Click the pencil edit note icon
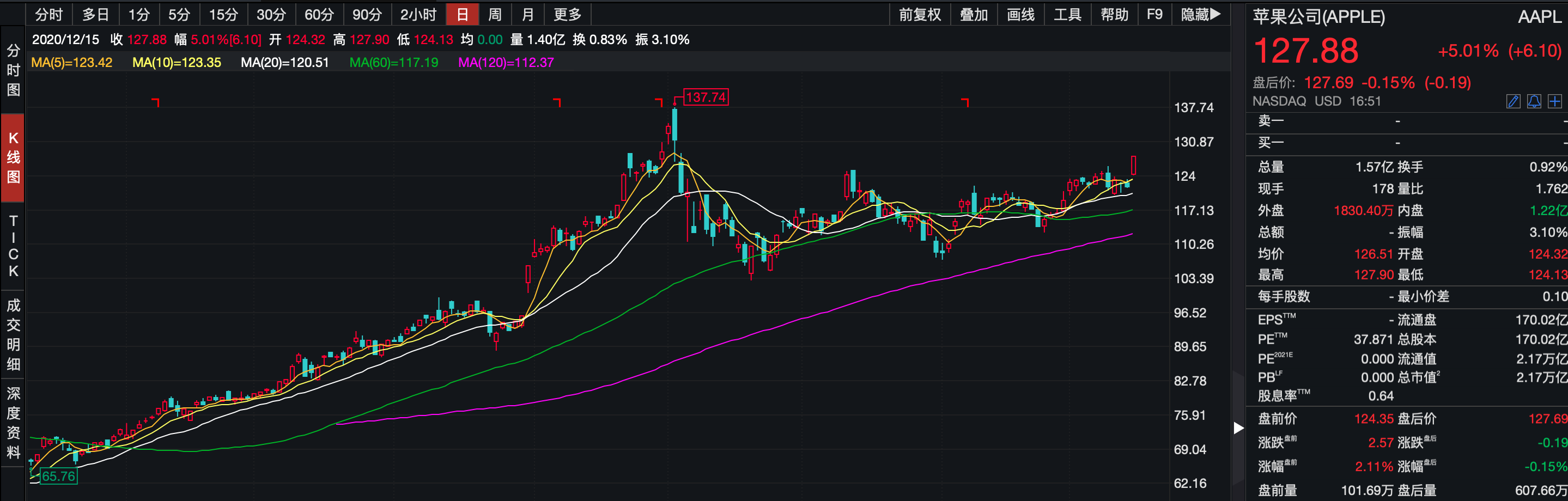The width and height of the screenshot is (1568, 501). [1513, 101]
